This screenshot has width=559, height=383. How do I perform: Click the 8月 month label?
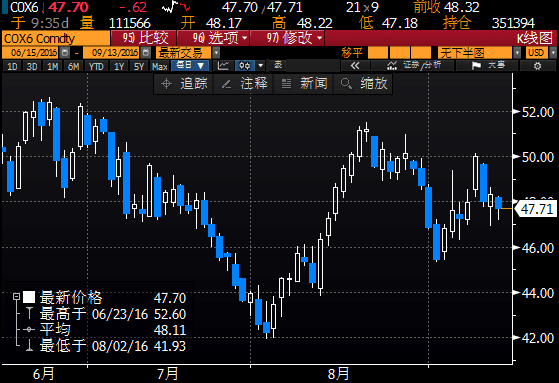[338, 374]
